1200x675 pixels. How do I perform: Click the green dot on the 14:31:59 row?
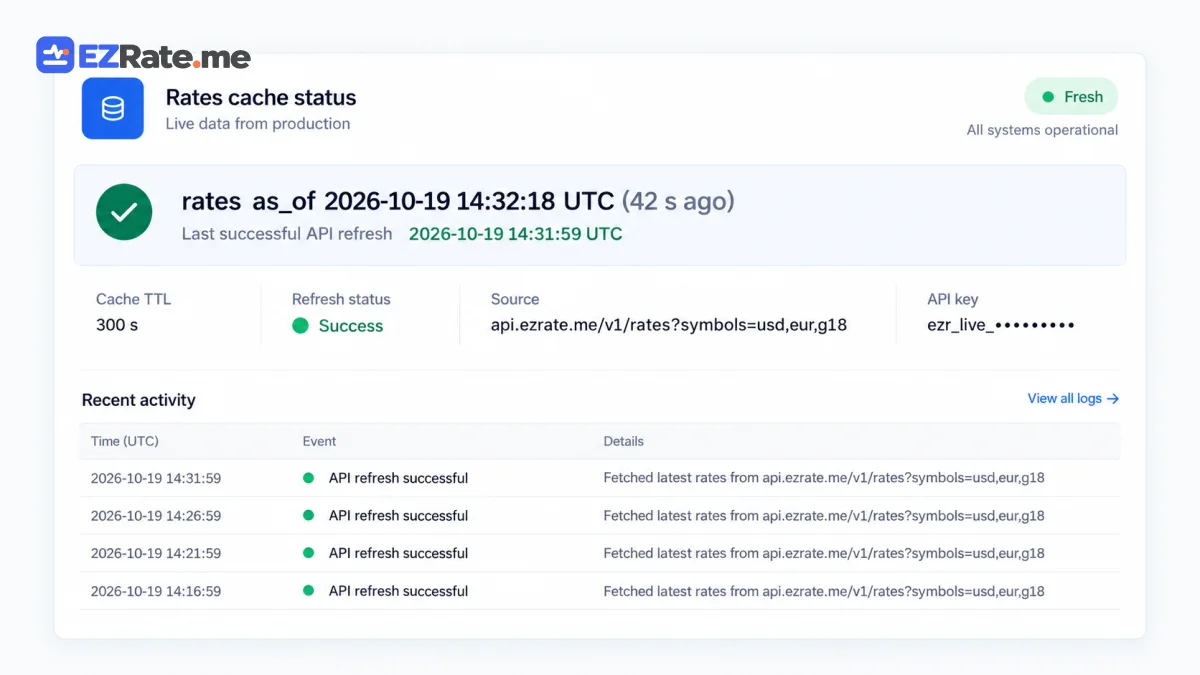click(309, 478)
